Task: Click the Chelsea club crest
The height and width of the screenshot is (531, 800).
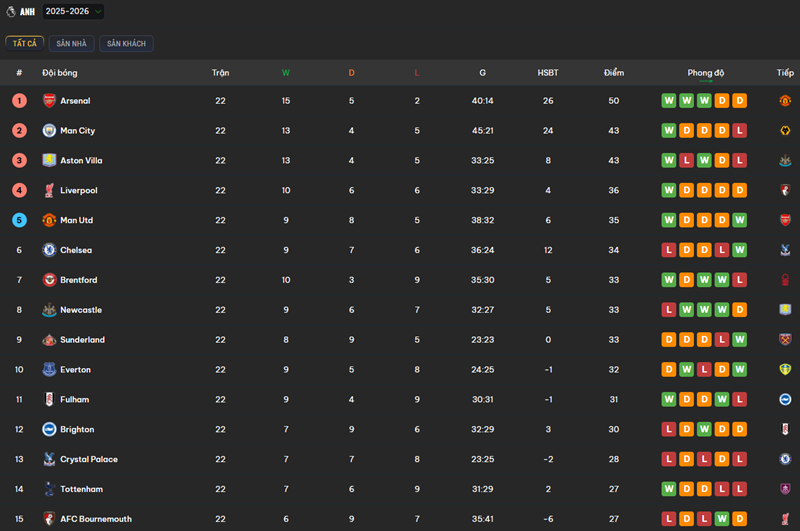Action: [x=49, y=250]
